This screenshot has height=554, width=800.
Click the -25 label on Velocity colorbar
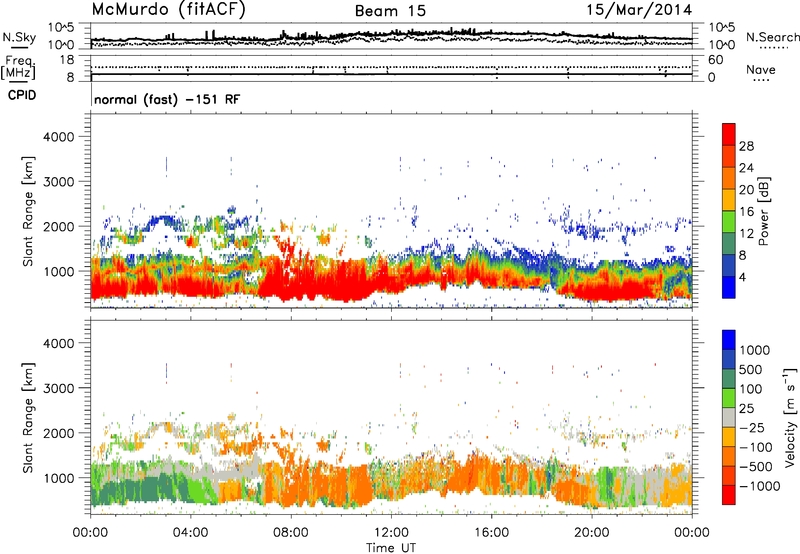pyautogui.click(x=753, y=427)
